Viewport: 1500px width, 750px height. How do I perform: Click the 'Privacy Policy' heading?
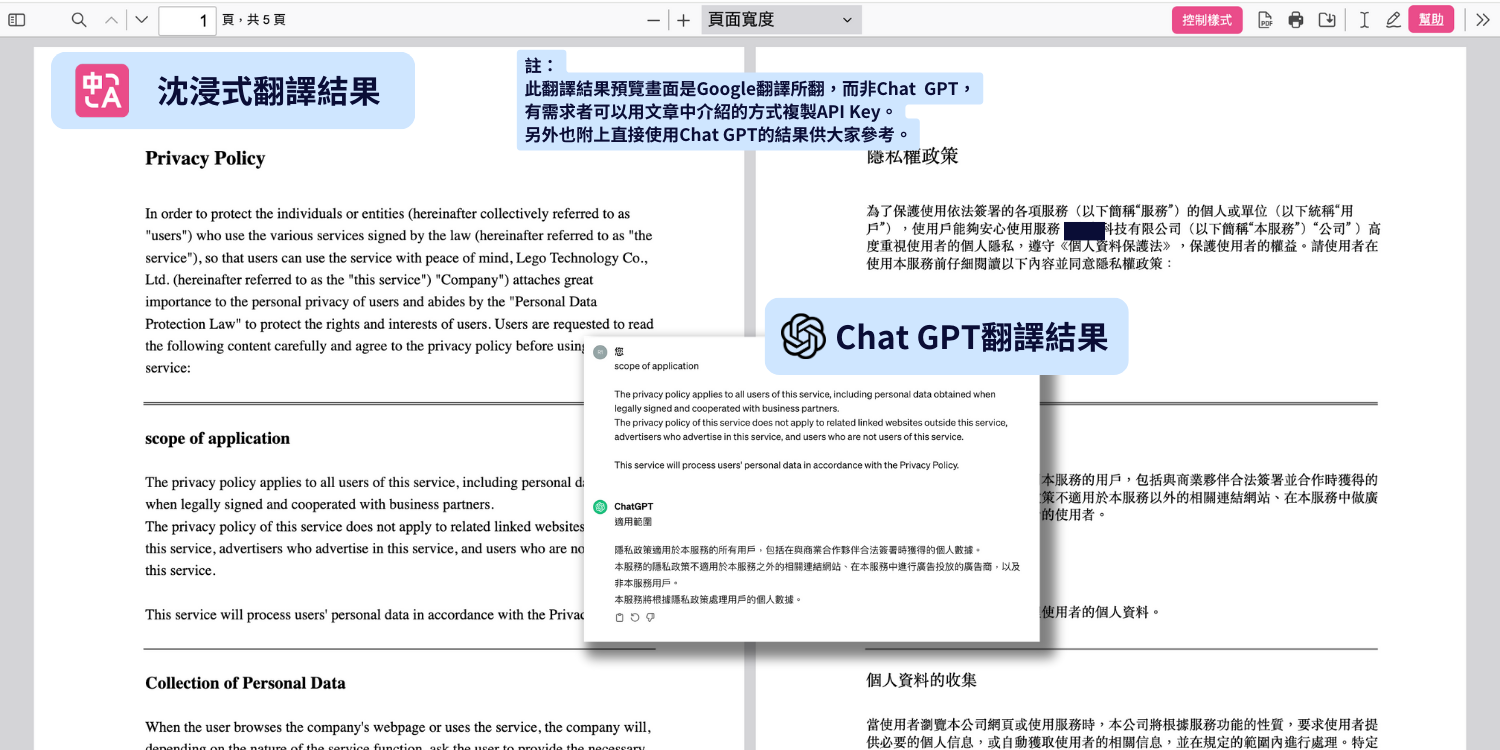205,158
